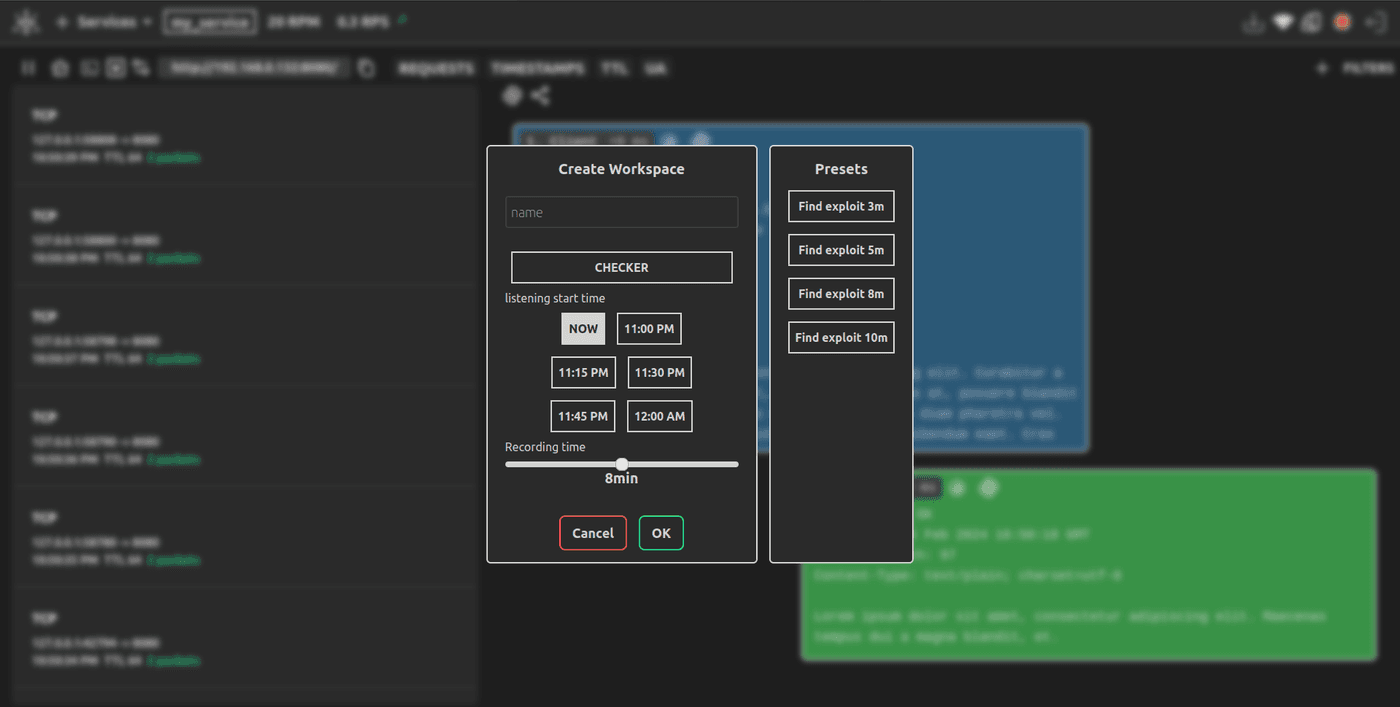Click the share icon above the packet view

click(540, 96)
